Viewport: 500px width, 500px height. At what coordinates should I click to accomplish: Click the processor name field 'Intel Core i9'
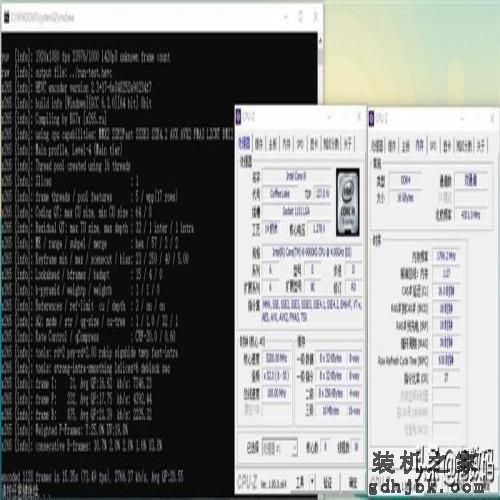pyautogui.click(x=296, y=176)
